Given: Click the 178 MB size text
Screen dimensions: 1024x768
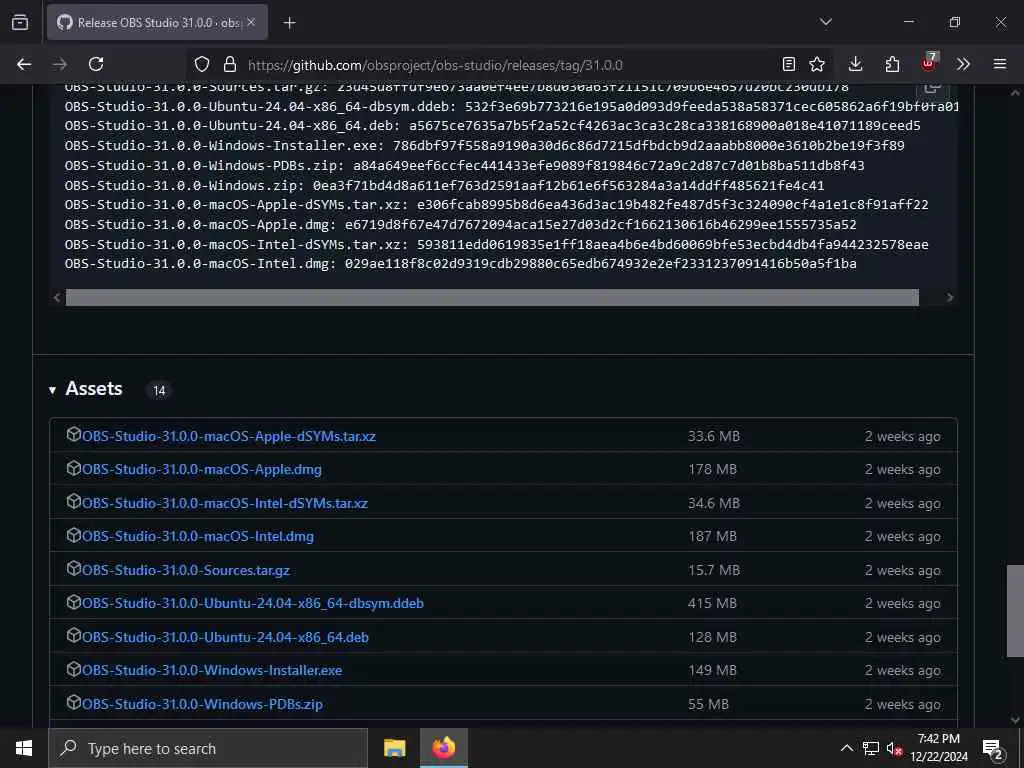Looking at the screenshot, I should (x=712, y=470).
